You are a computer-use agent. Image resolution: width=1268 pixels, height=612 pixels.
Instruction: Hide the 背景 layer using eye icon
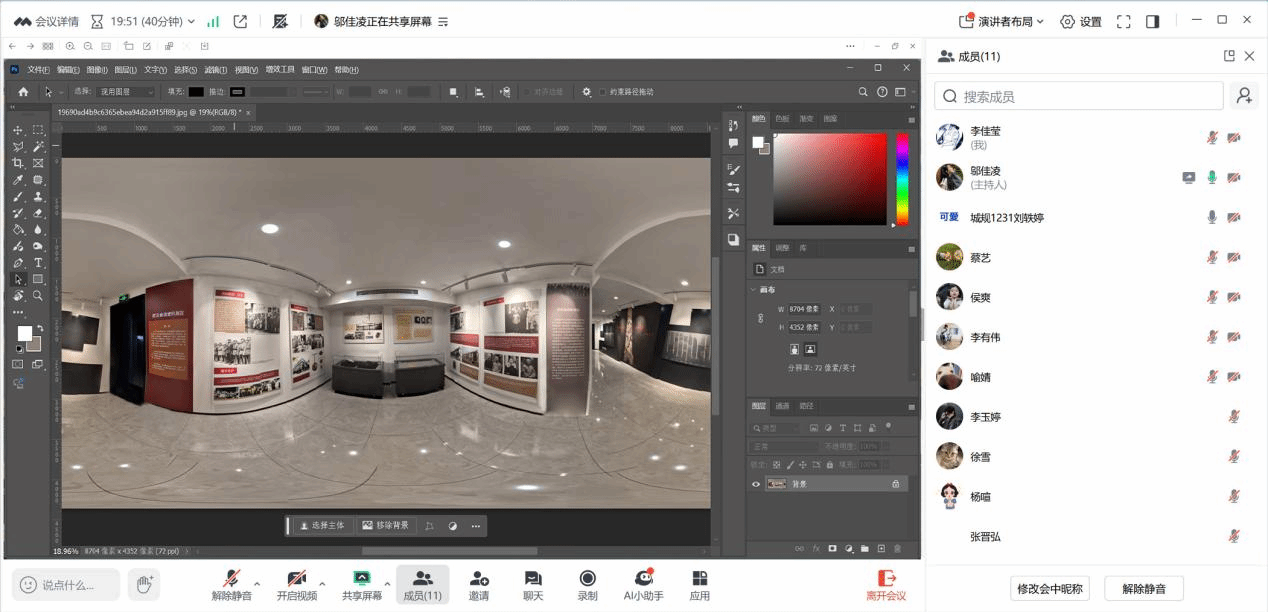click(756, 484)
